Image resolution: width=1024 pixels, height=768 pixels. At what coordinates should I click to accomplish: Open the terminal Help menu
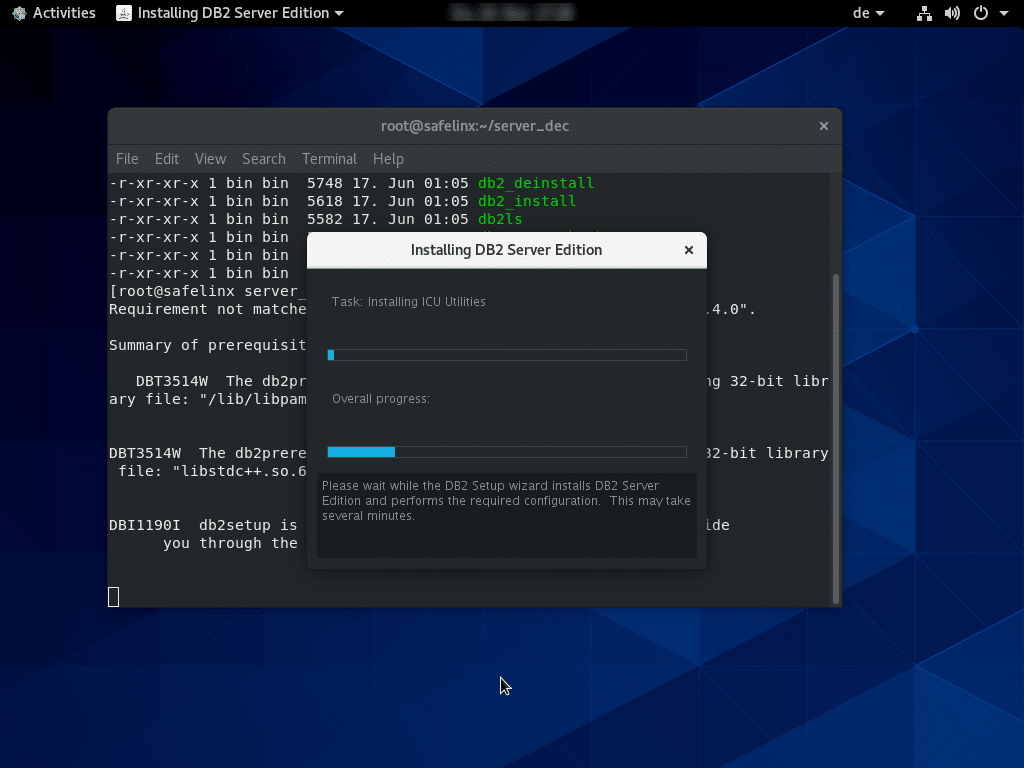(388, 159)
